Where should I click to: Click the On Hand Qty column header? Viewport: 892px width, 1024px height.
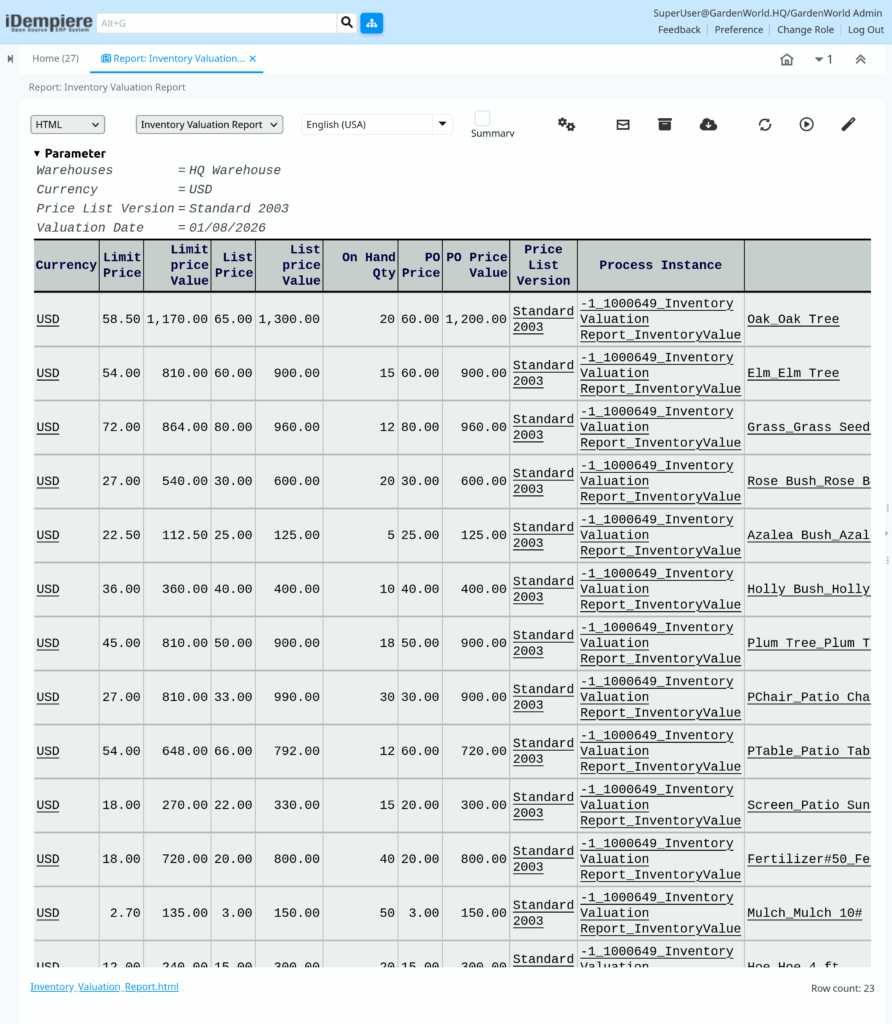360,265
